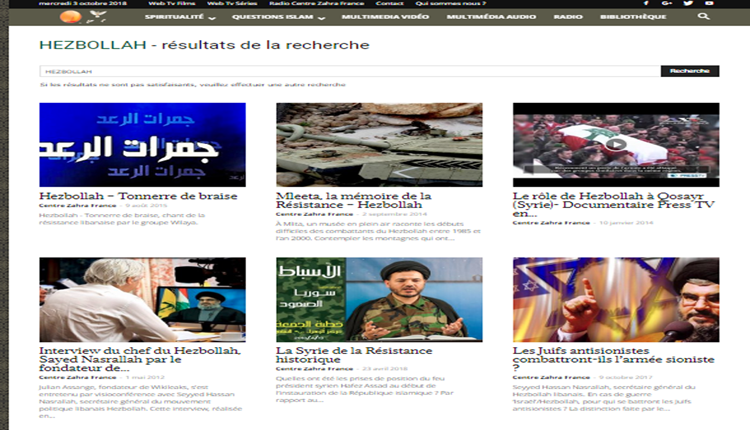Click author Centre Zahra France under Assange interview
The image size is (750, 430).
point(77,377)
